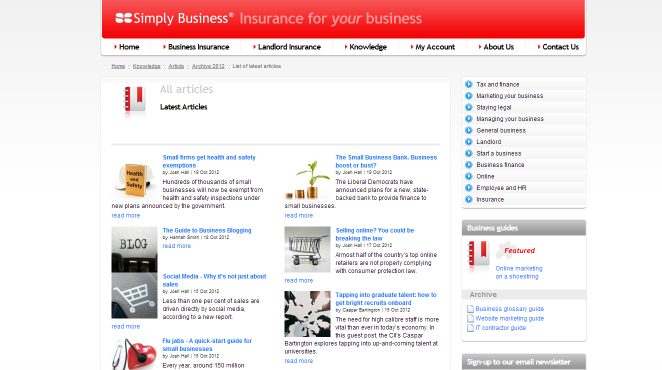Open the Business glossary guide link
The height and width of the screenshot is (370, 662).
(x=510, y=309)
